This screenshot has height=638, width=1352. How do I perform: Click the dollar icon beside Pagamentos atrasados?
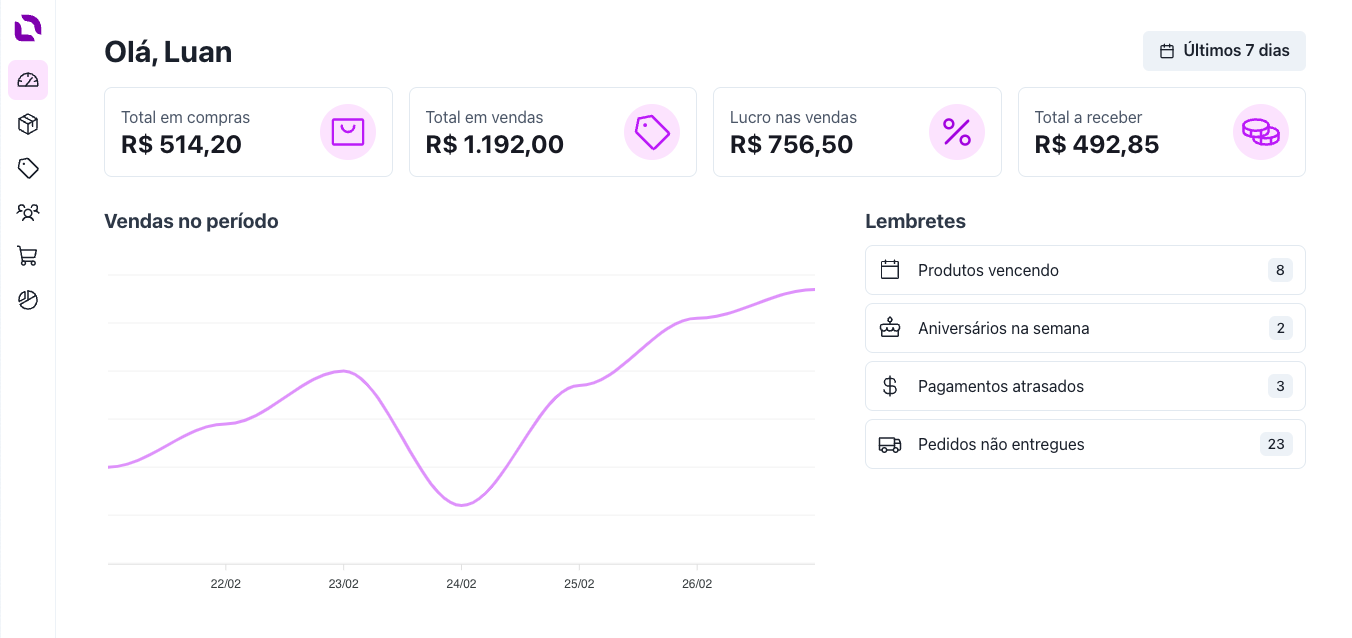coord(890,385)
